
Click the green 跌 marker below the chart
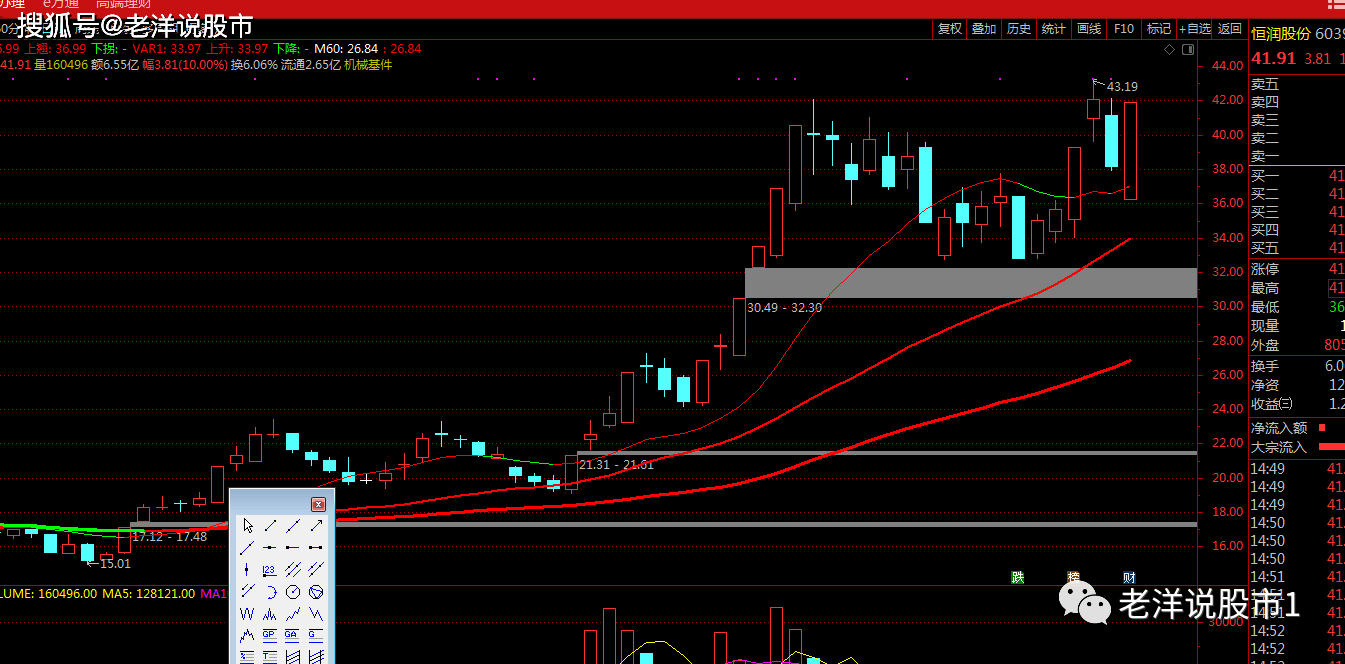(x=1017, y=577)
